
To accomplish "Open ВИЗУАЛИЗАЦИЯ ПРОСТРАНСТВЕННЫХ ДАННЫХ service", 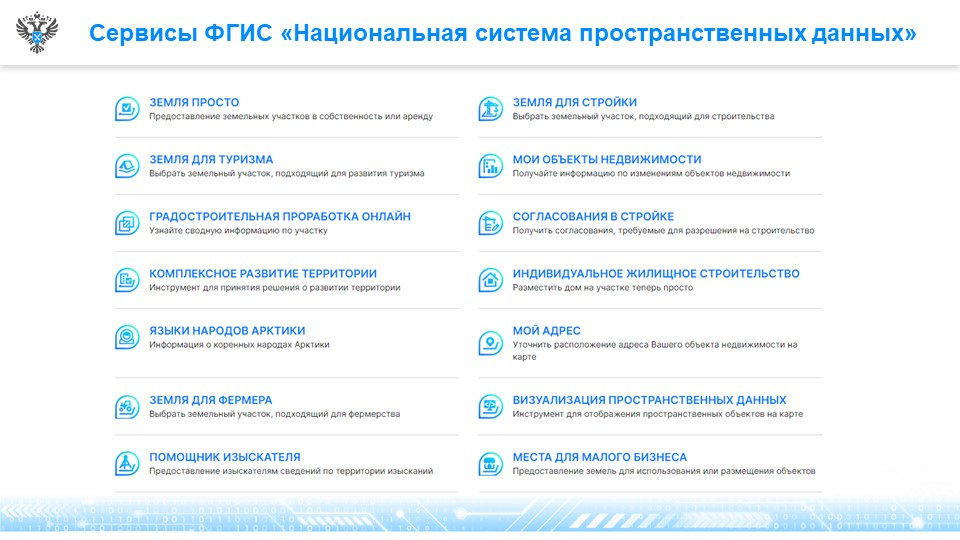I will coord(649,400).
